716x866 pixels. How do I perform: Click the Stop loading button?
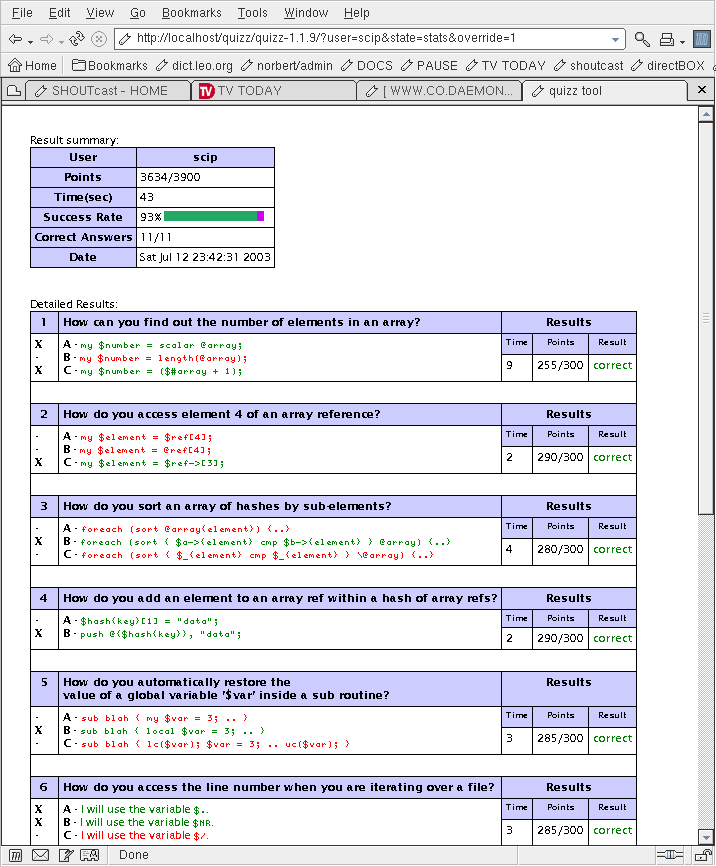pos(99,39)
